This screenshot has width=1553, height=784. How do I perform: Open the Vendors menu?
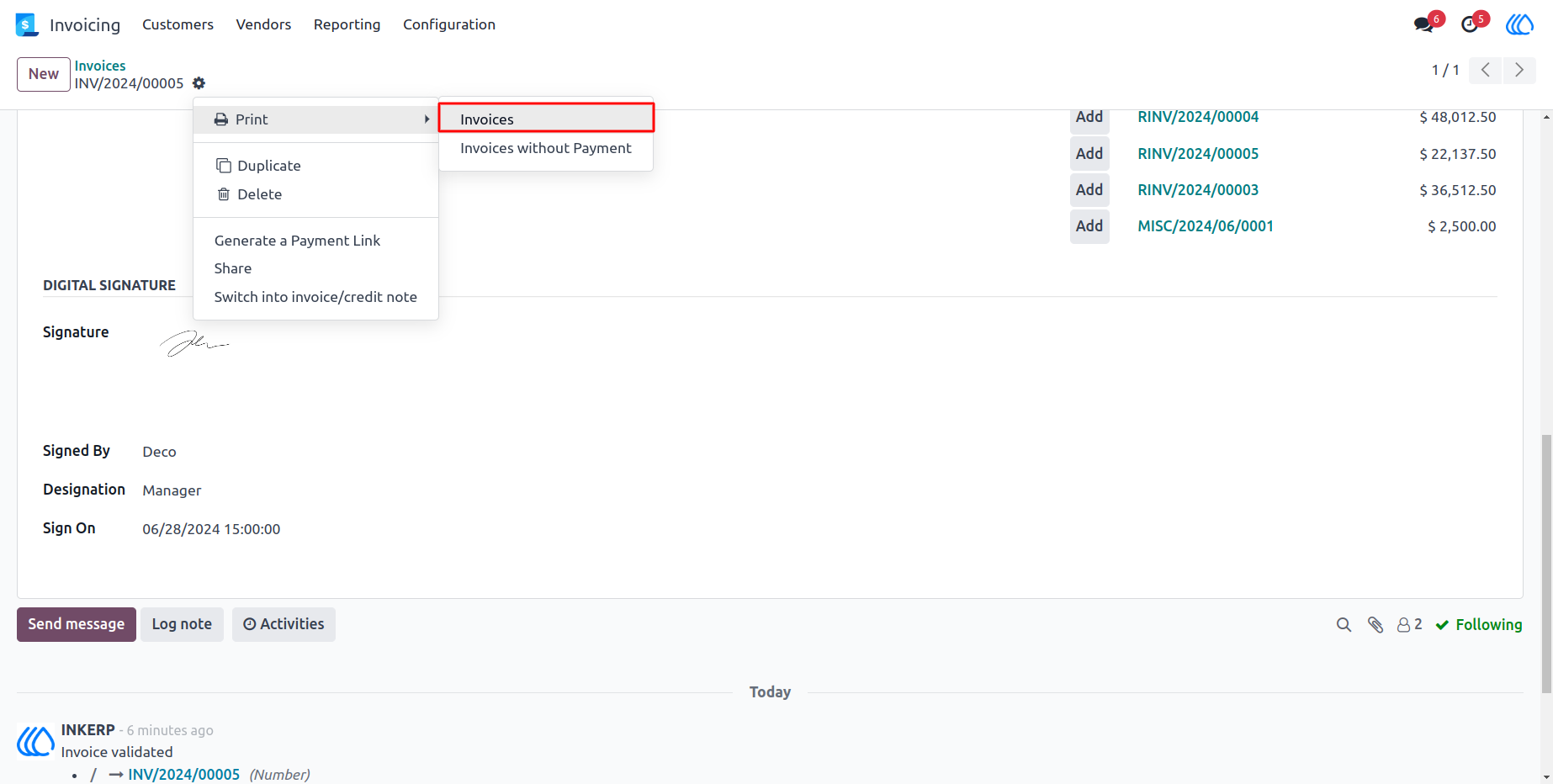263,24
